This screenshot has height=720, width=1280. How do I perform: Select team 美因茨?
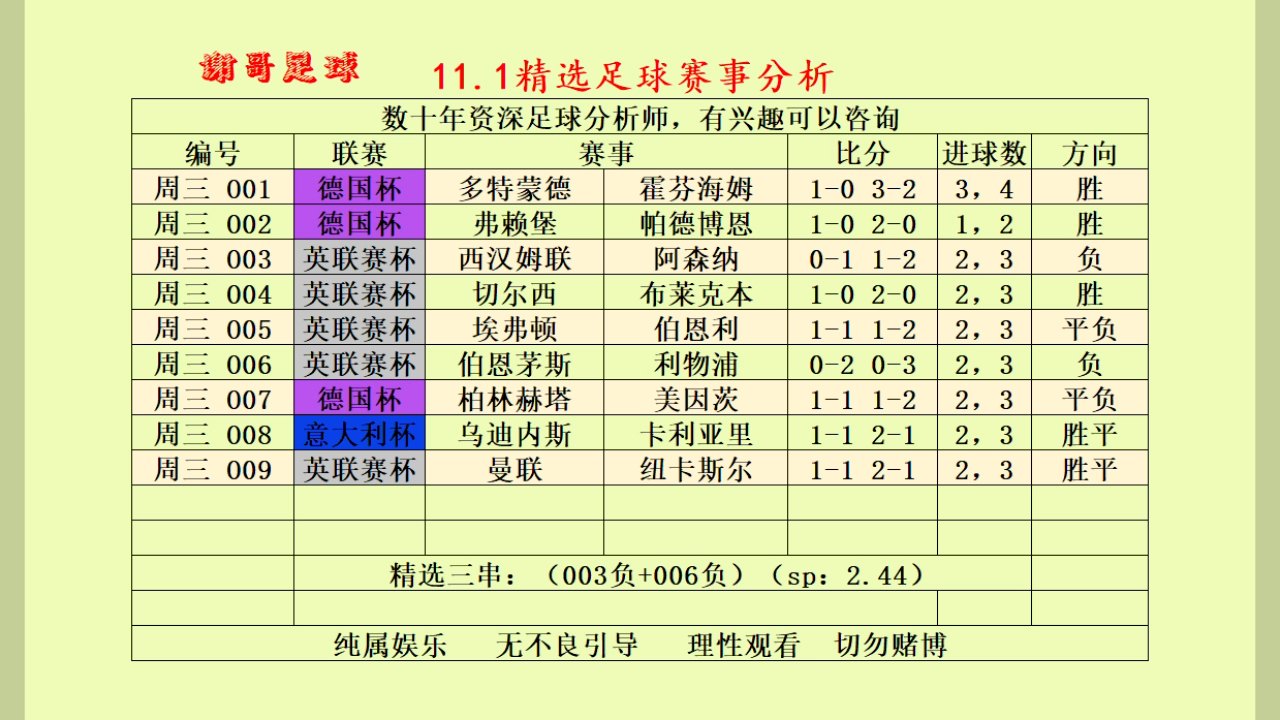click(696, 399)
